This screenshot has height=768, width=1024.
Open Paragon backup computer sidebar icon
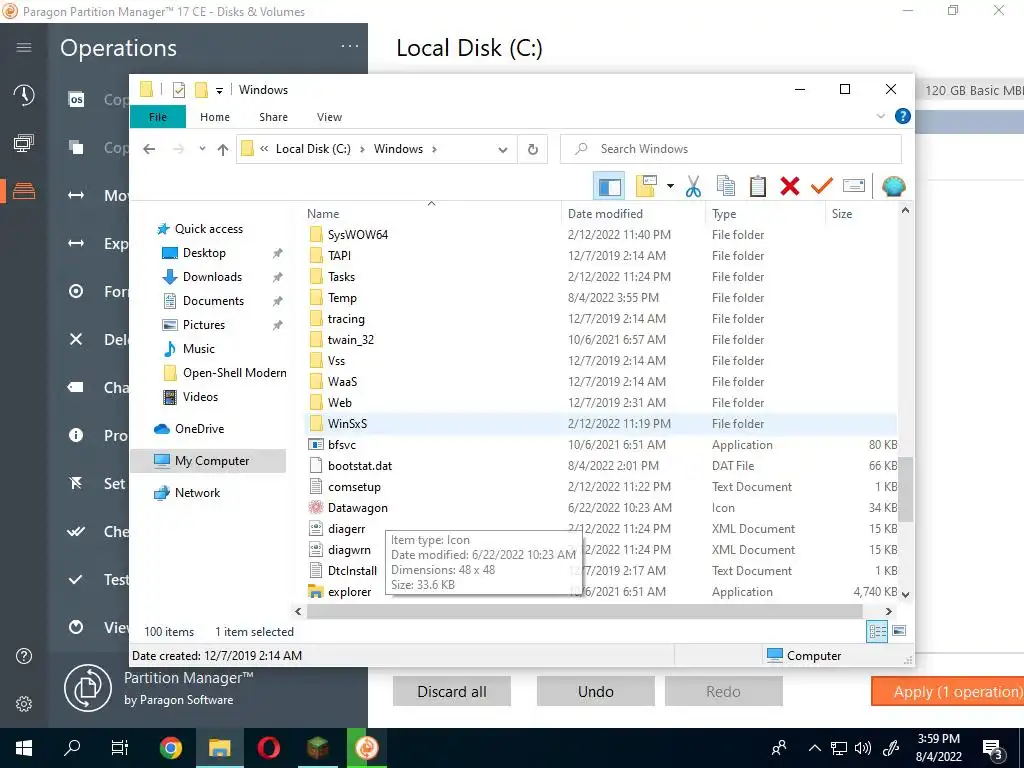pyautogui.click(x=24, y=143)
